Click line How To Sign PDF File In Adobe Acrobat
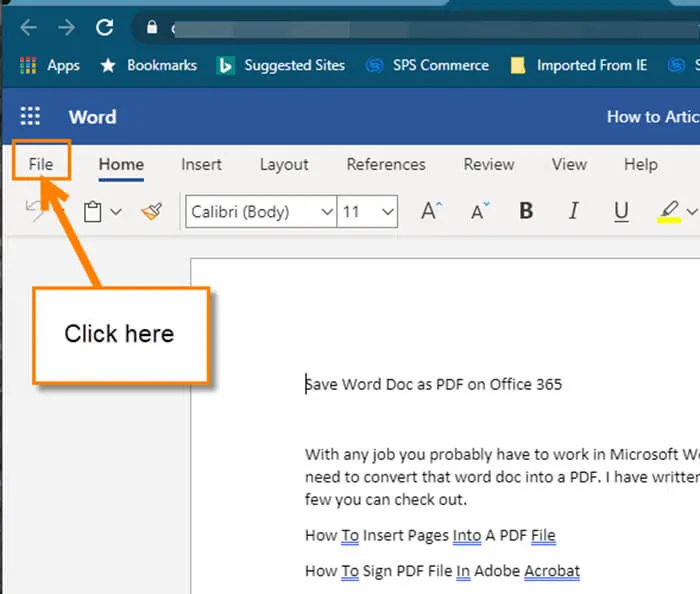Image resolution: width=700 pixels, height=594 pixels. (442, 571)
